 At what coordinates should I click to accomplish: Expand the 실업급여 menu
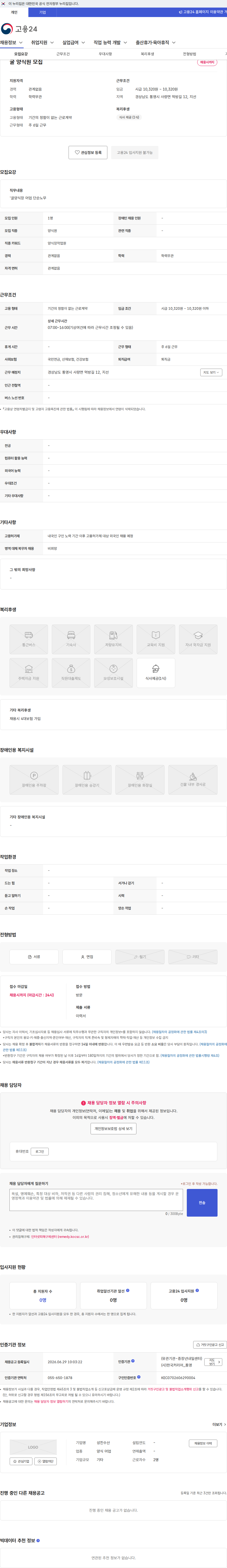[x=74, y=43]
